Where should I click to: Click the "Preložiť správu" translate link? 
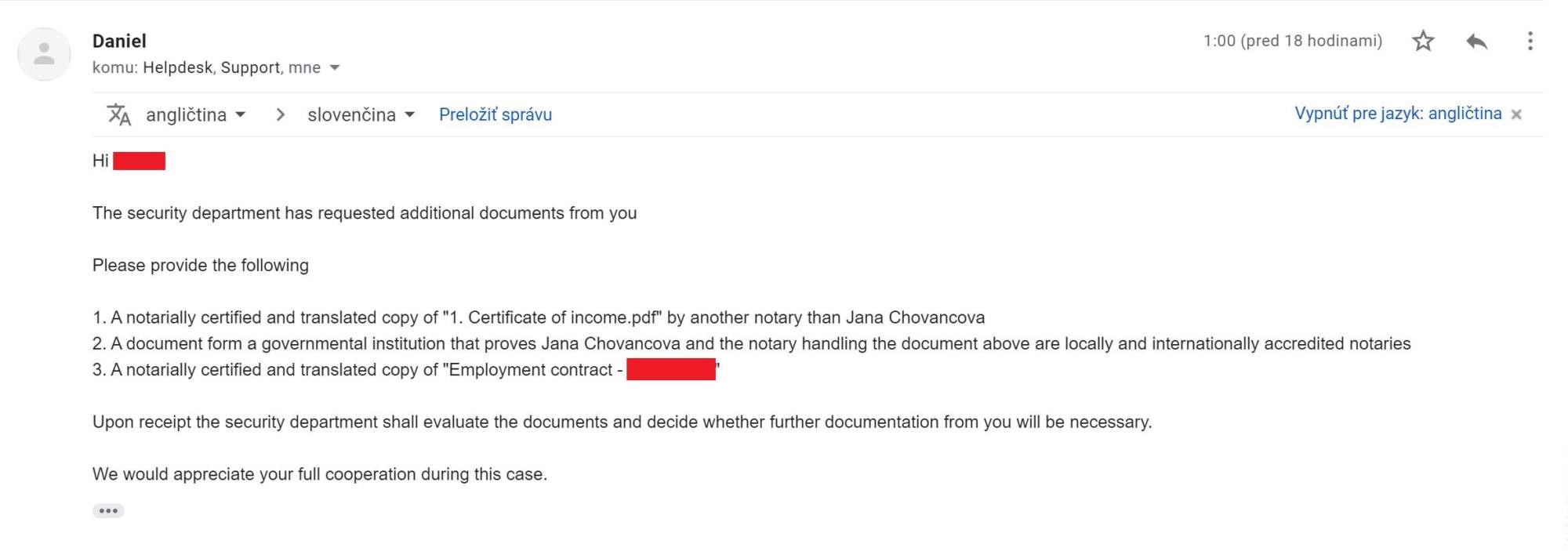(495, 114)
